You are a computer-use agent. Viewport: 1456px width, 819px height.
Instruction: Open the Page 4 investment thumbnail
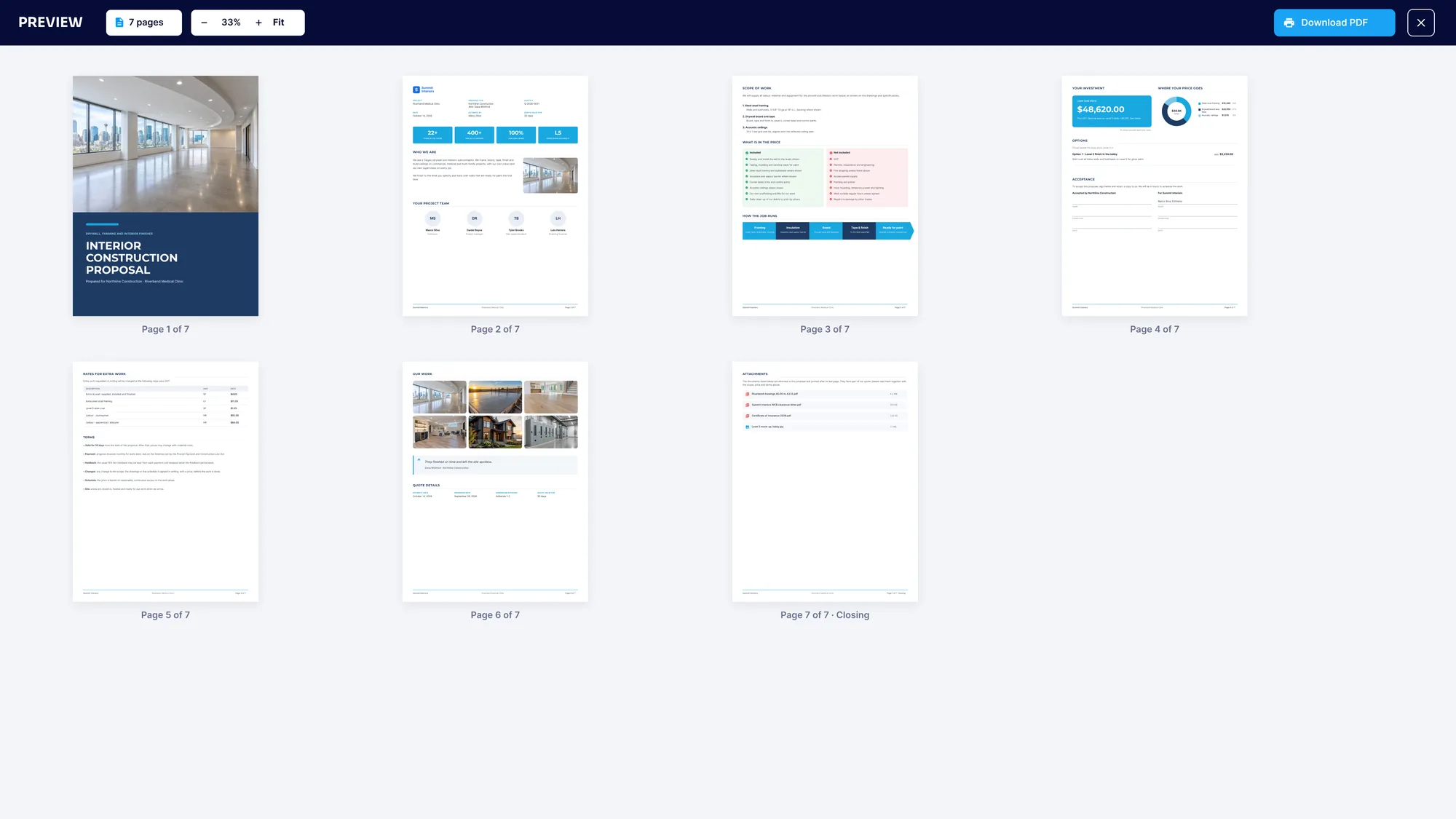(1155, 196)
